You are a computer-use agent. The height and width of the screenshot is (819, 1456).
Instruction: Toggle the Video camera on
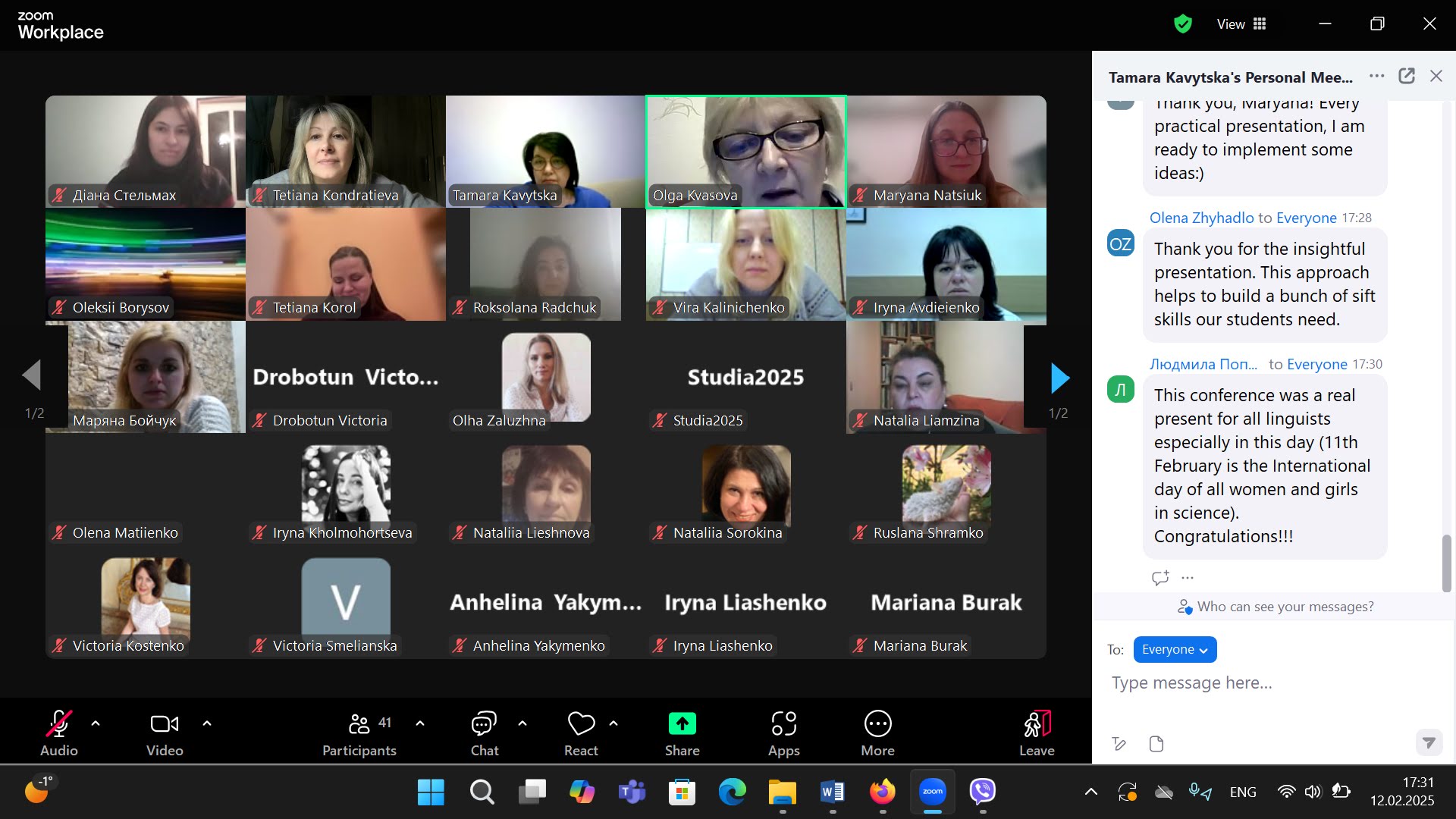(x=165, y=724)
